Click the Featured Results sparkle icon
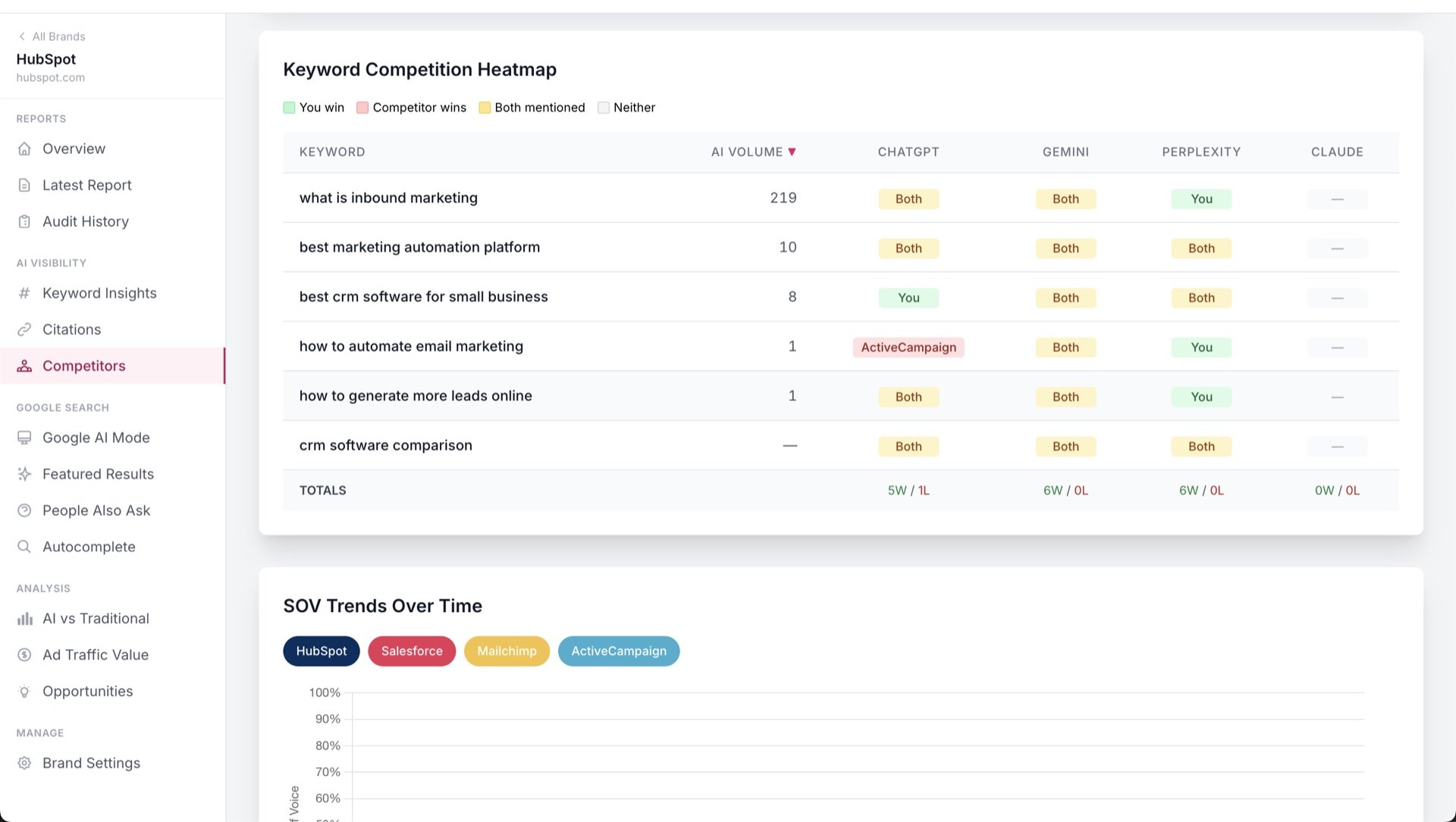Screen dimensions: 1456x822 tap(24, 474)
